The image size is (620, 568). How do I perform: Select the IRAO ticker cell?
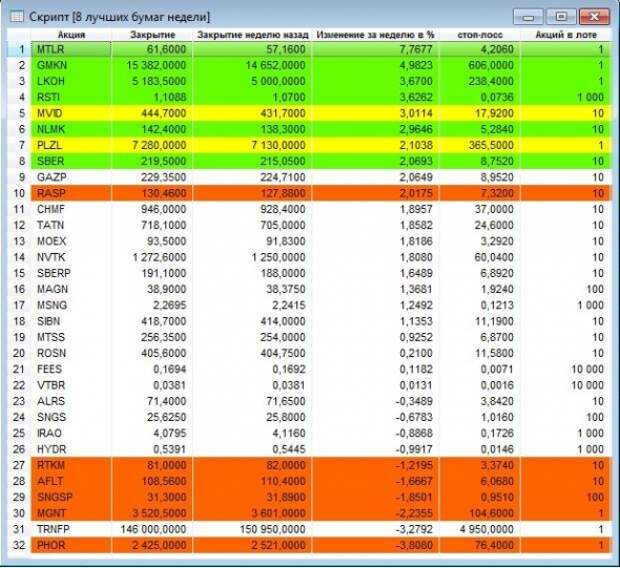click(x=71, y=434)
